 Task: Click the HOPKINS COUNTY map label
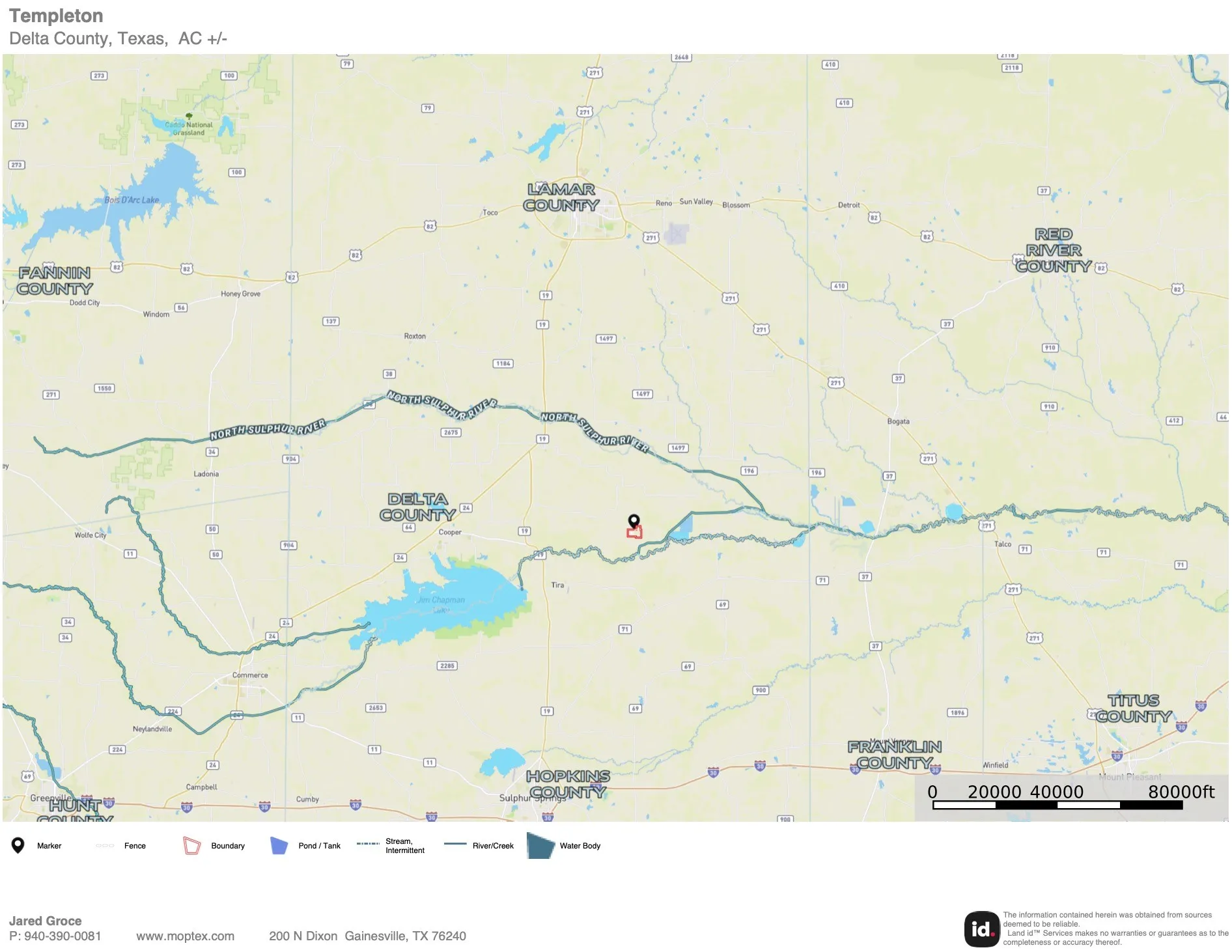(568, 784)
